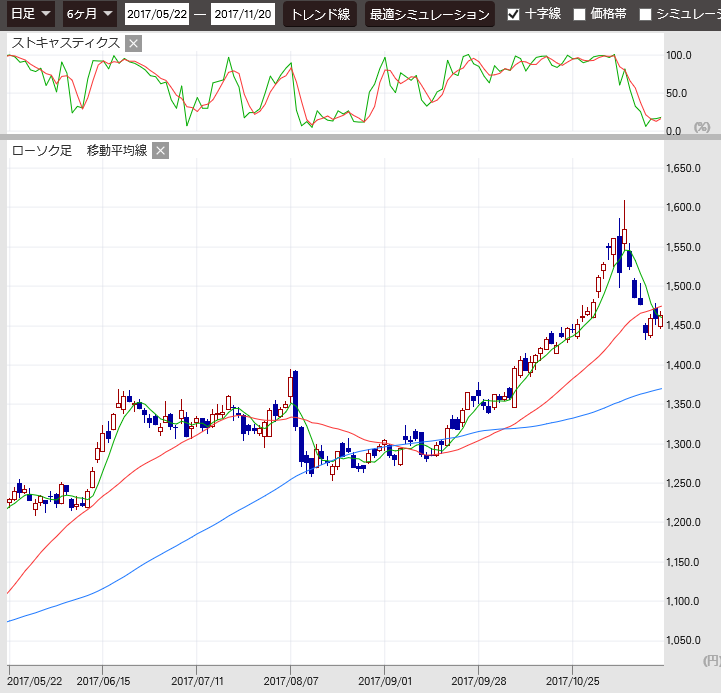Viewport: 721px width, 693px height.
Task: Click the divider between stochastics and candlestick panels
Action: pyautogui.click(x=360, y=135)
